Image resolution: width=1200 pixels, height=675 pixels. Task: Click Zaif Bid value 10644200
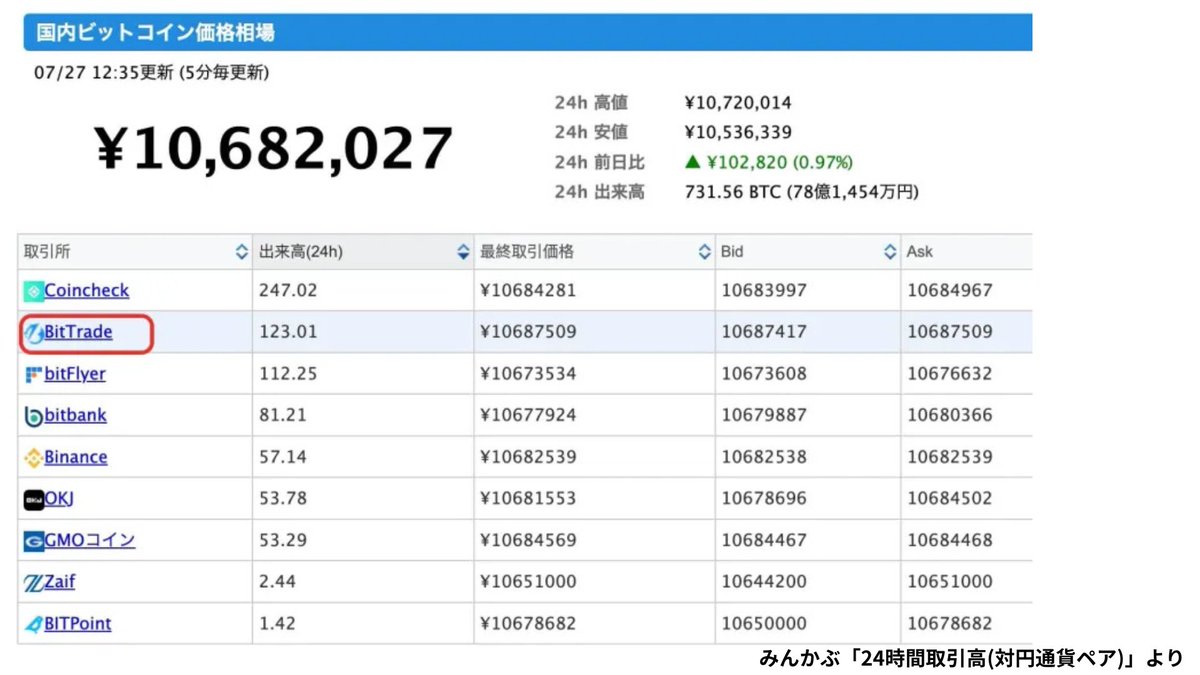[x=764, y=581]
